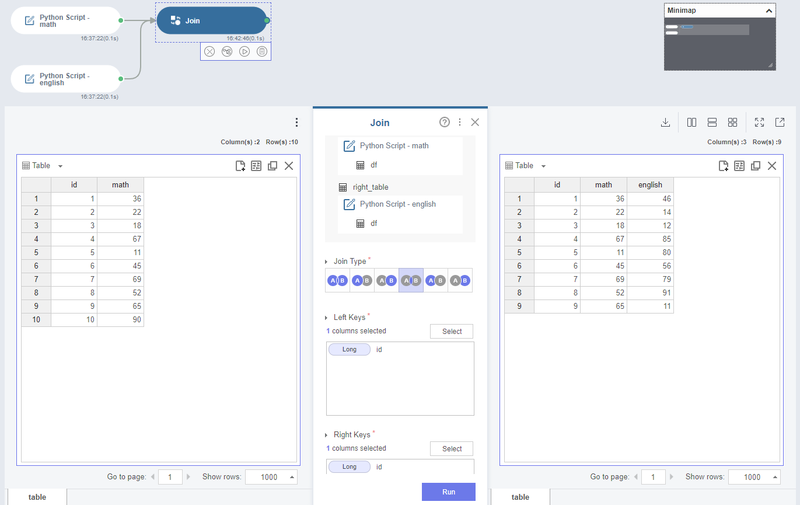Image resolution: width=800 pixels, height=505 pixels.
Task: Open output in new window icon
Action: click(x=780, y=122)
